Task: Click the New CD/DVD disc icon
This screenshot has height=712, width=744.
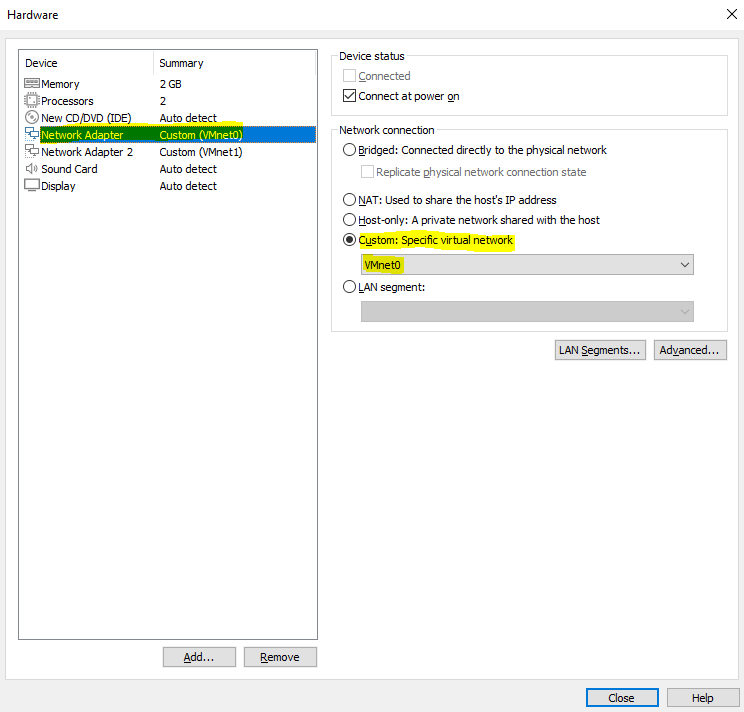Action: click(x=32, y=118)
